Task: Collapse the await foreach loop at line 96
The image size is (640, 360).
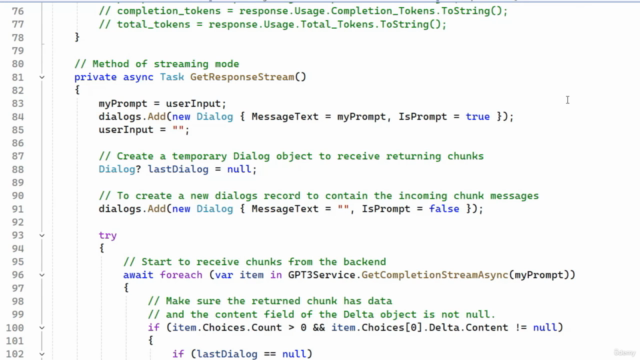Action: pos(42,275)
